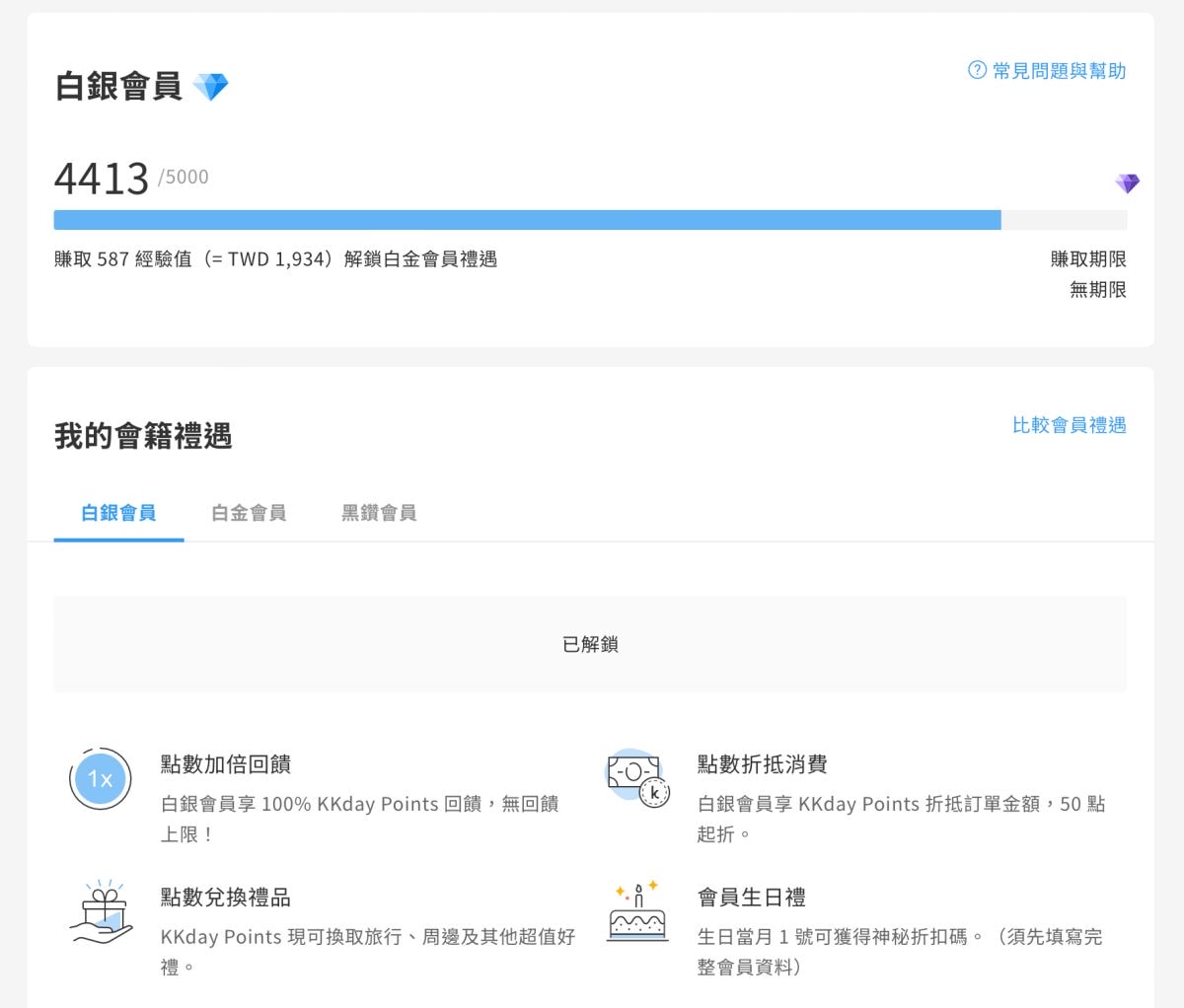Click the 100% KKday Points 回饋 description

point(360,819)
